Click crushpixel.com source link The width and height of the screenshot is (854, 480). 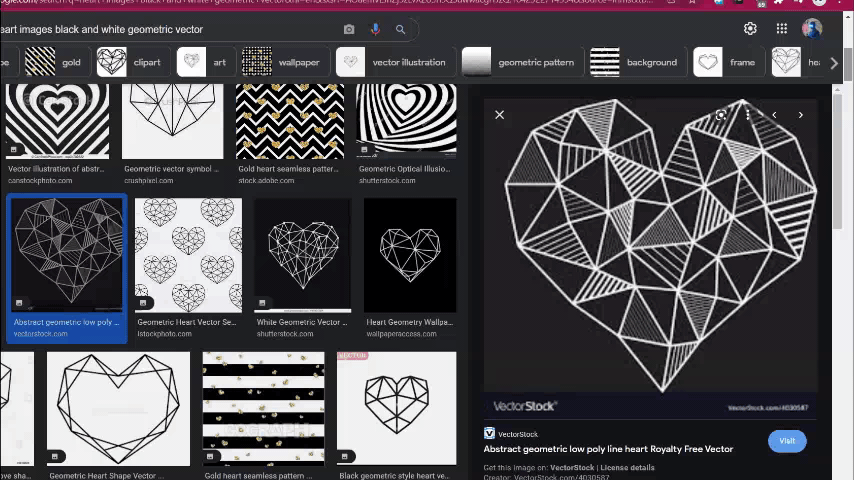(149, 180)
